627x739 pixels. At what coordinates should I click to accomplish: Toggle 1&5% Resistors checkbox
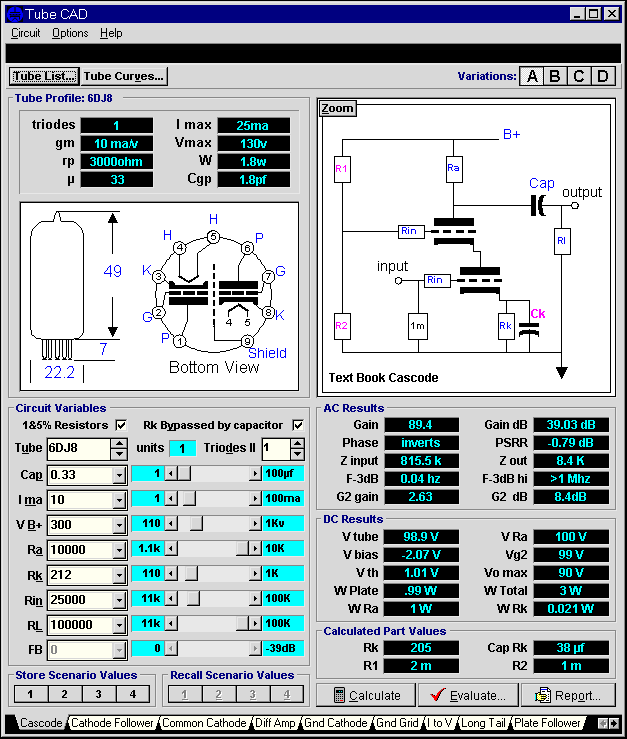pyautogui.click(x=121, y=425)
